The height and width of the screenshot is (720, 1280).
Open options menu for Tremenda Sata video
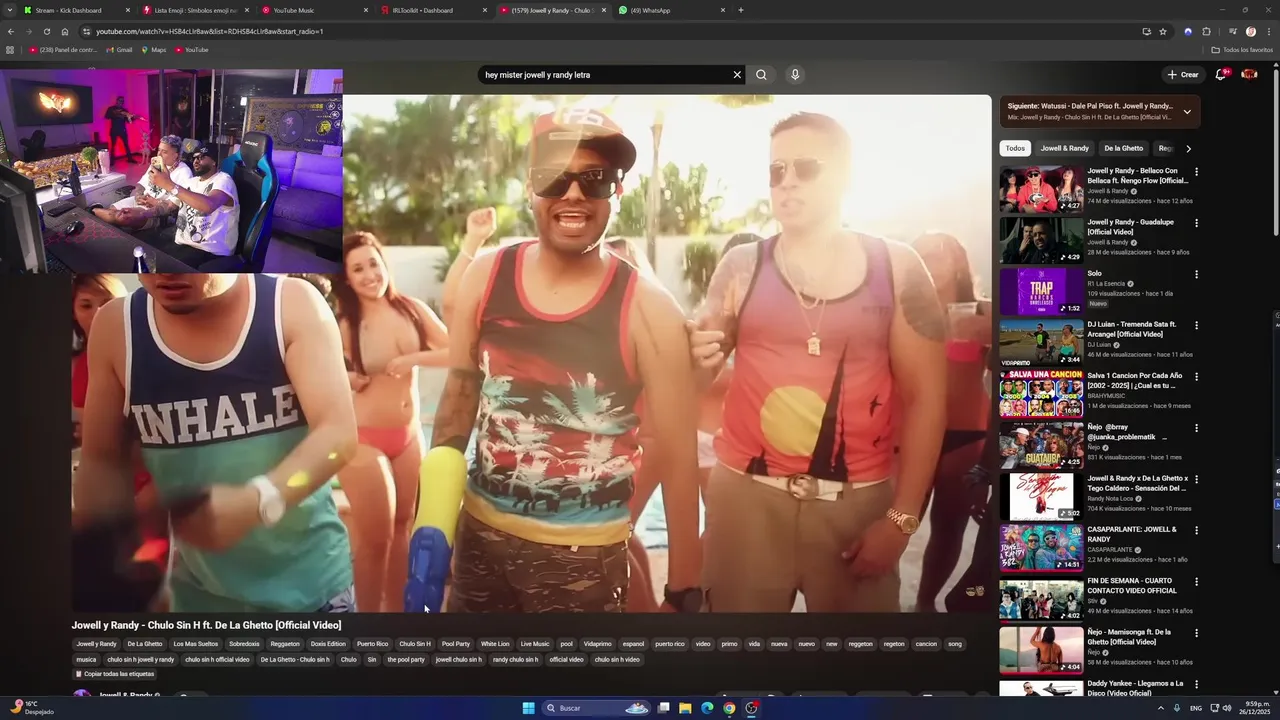1196,326
